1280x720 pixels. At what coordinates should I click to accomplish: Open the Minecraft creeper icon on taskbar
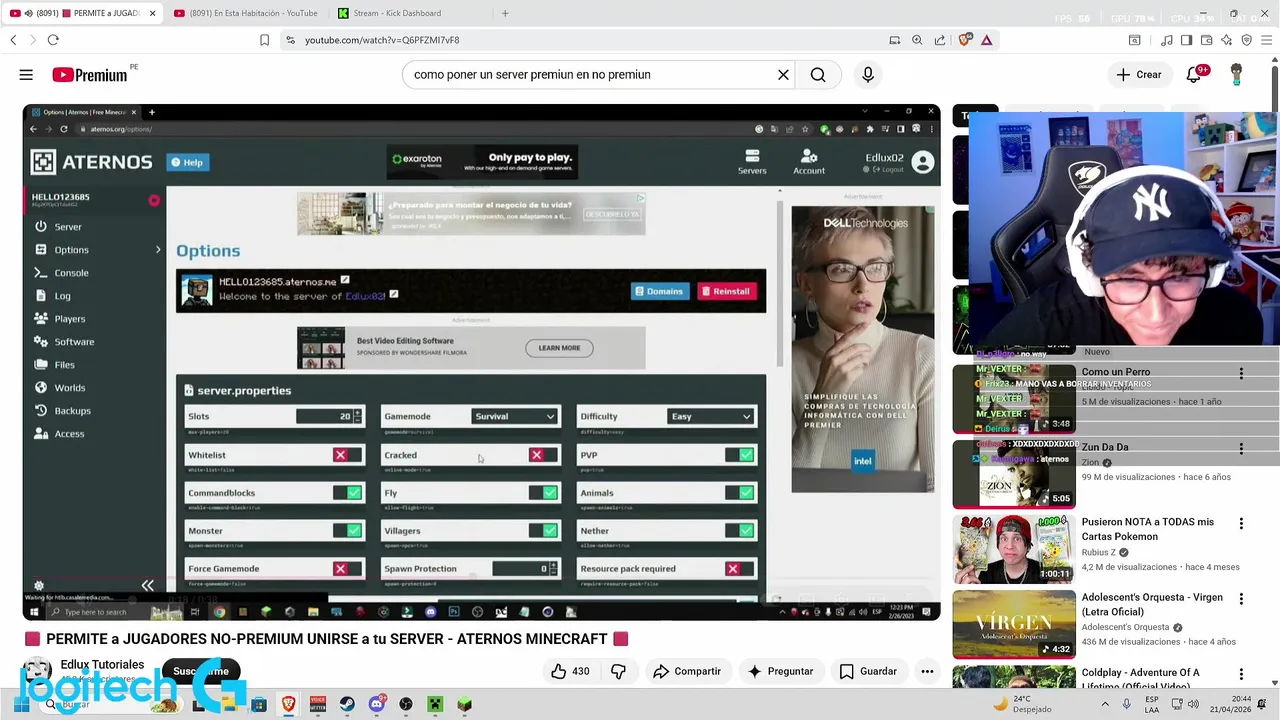click(434, 704)
